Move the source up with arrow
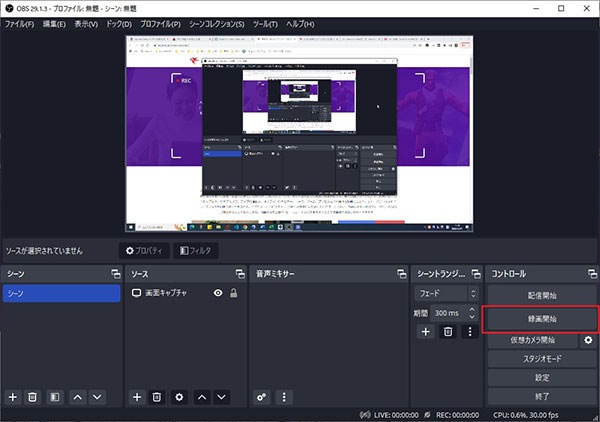 pyautogui.click(x=203, y=397)
